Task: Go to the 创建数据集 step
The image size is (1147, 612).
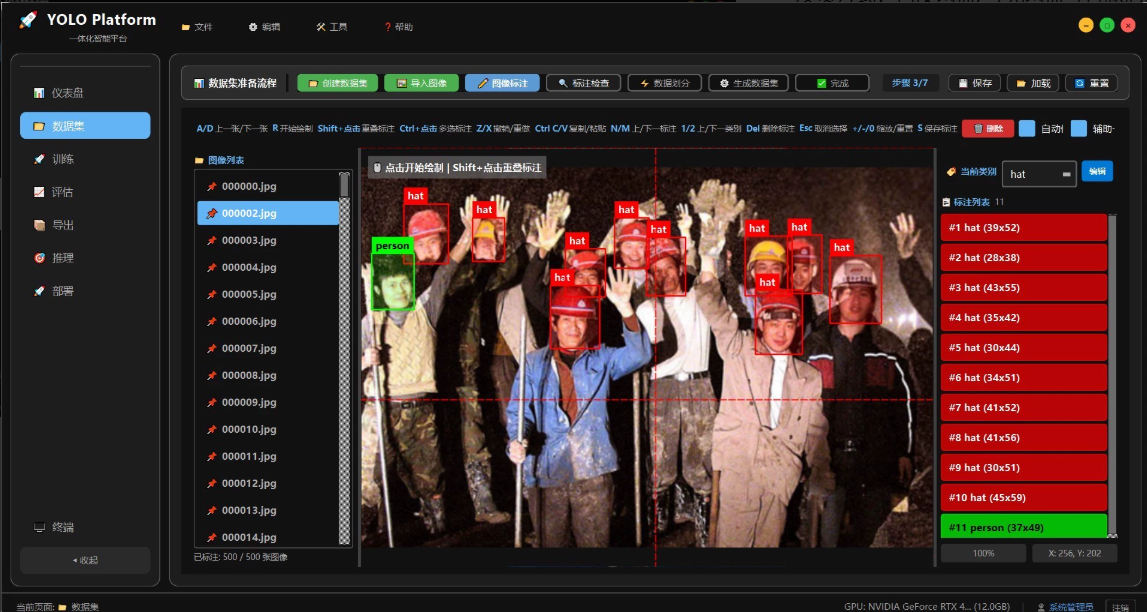Action: tap(338, 83)
